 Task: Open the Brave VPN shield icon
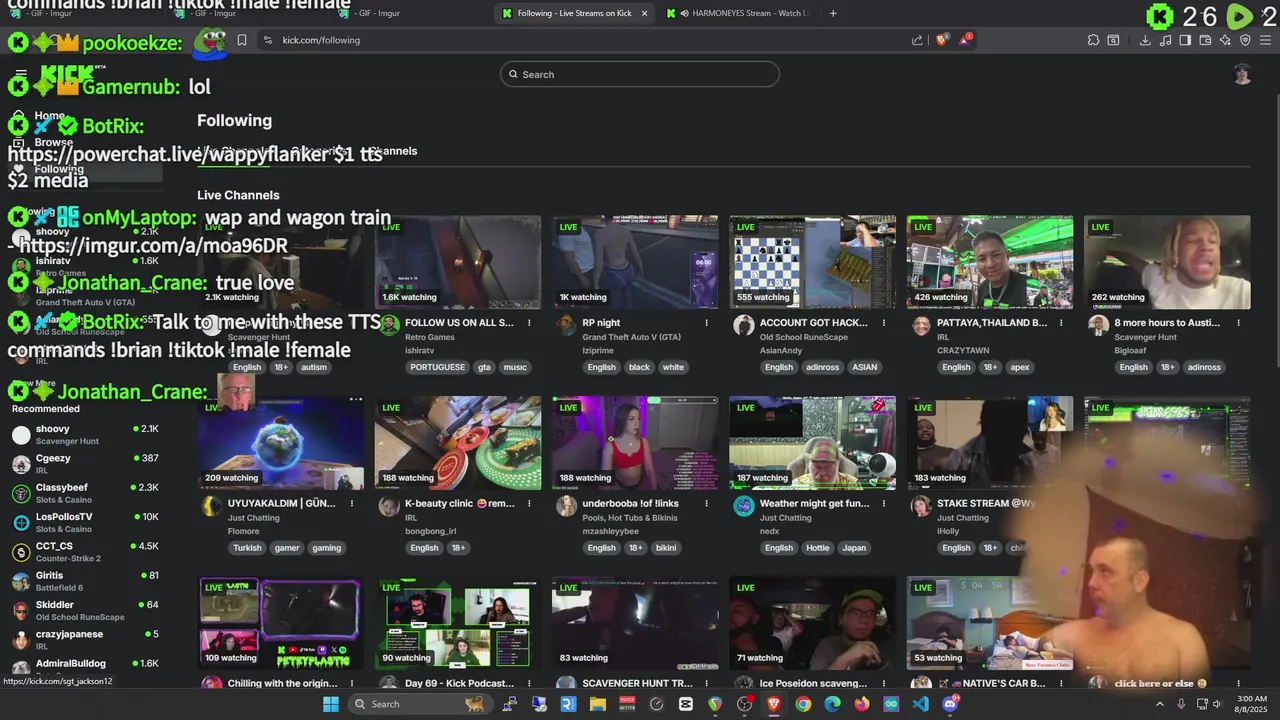[x=1245, y=40]
